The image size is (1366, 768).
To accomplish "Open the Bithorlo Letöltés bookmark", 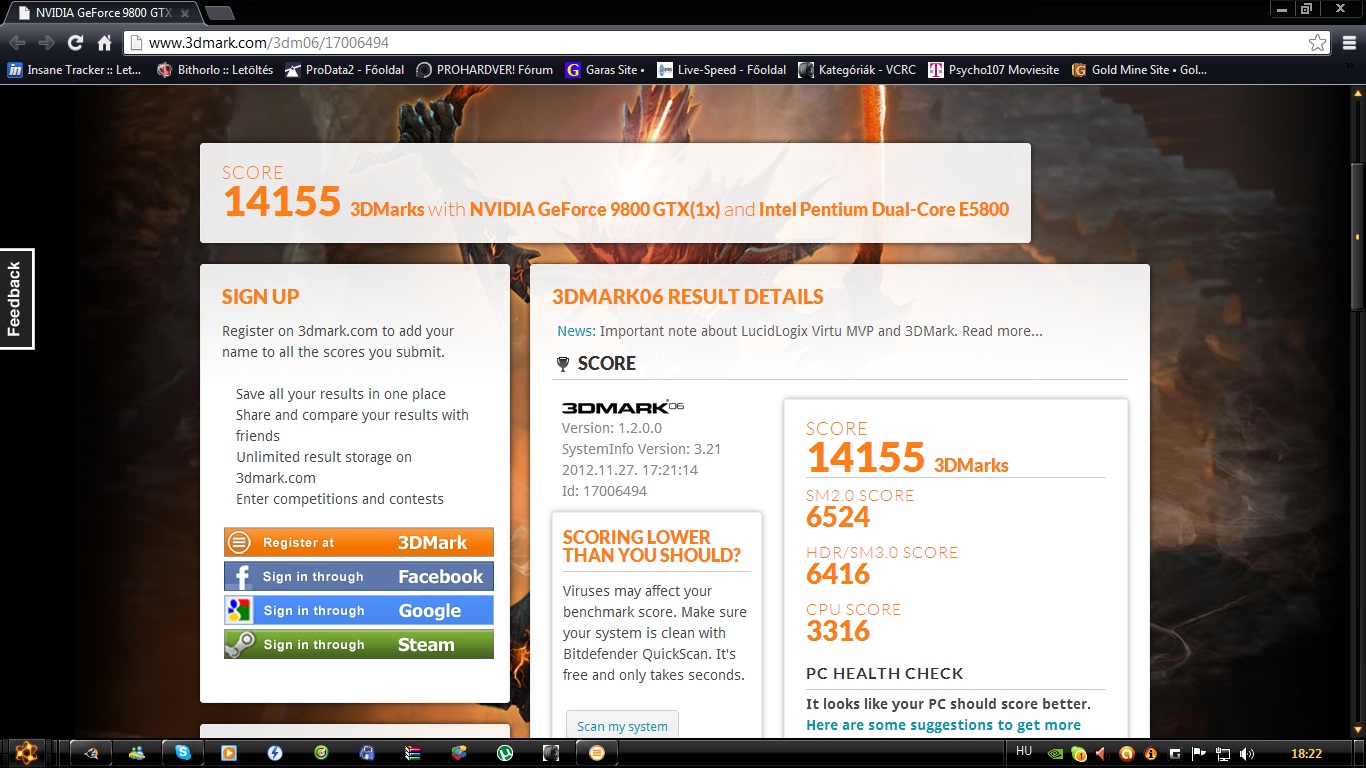I will click(215, 70).
